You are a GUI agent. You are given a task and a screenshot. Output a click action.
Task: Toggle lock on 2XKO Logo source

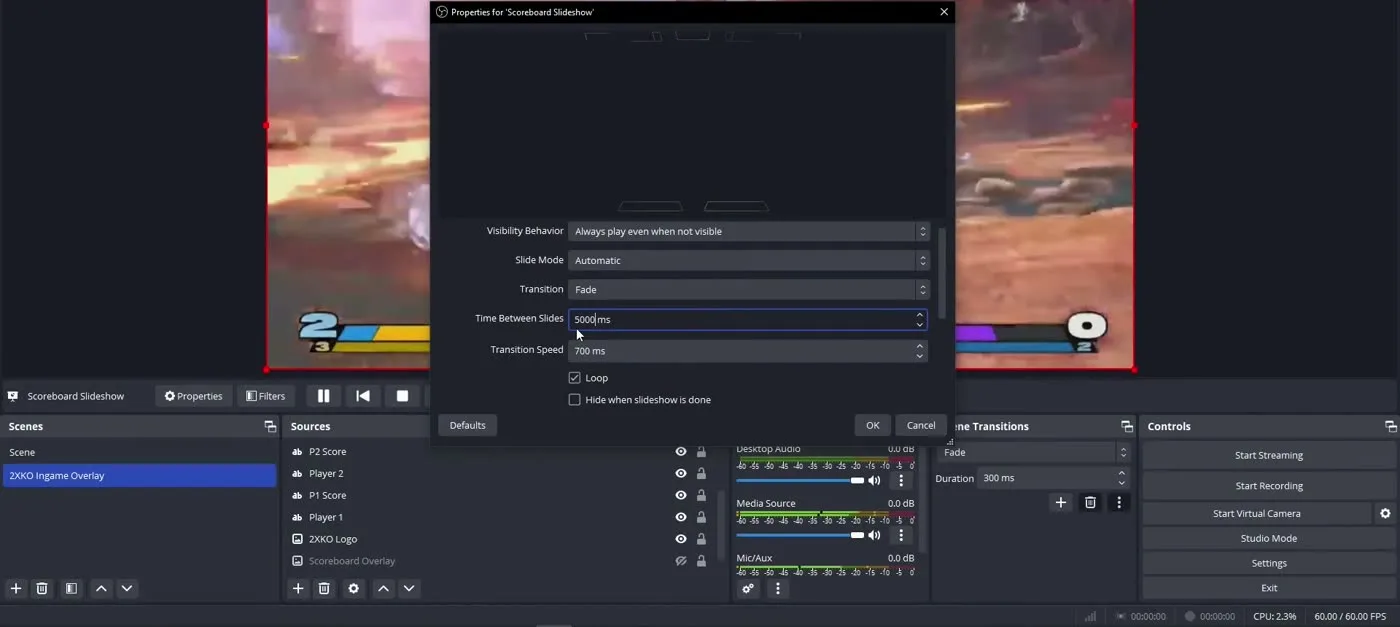pyautogui.click(x=701, y=539)
